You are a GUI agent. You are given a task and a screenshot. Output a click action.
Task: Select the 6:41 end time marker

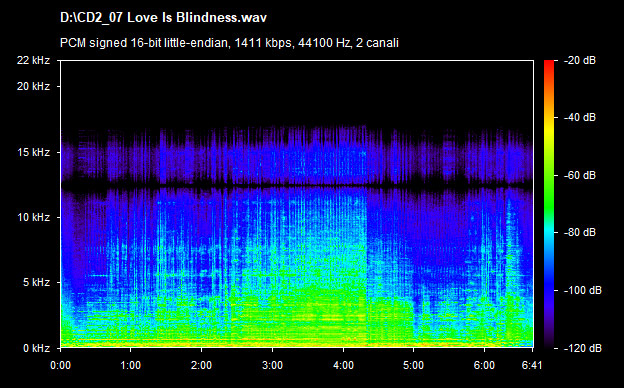click(x=532, y=365)
